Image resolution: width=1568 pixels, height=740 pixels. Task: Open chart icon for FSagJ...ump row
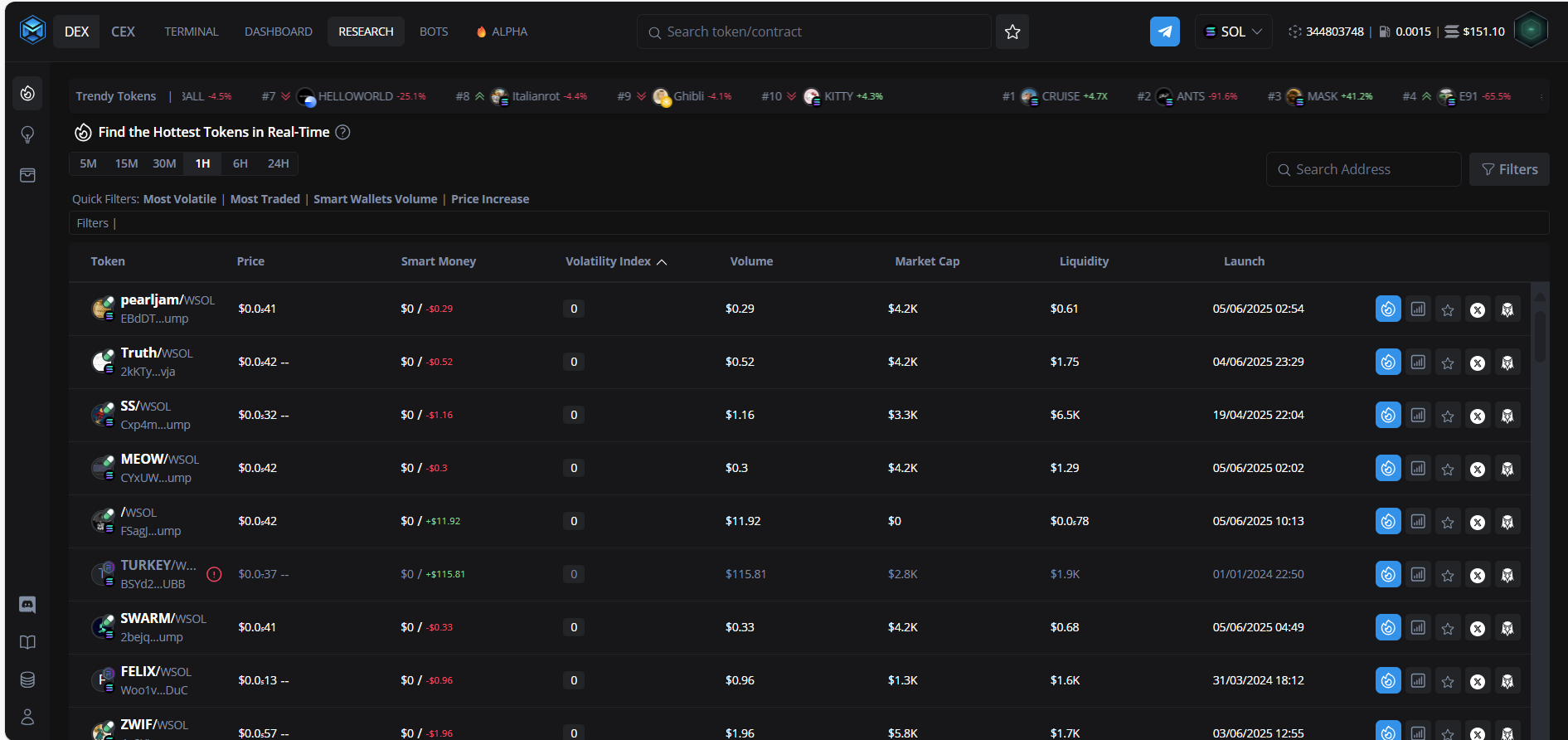point(1419,521)
